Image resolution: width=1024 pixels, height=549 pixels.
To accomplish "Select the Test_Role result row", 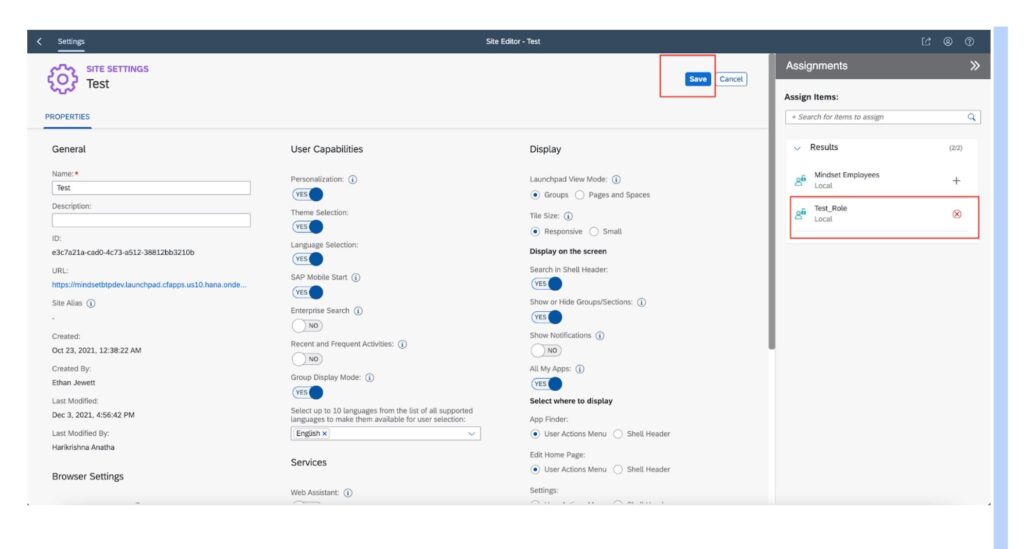I will point(884,214).
